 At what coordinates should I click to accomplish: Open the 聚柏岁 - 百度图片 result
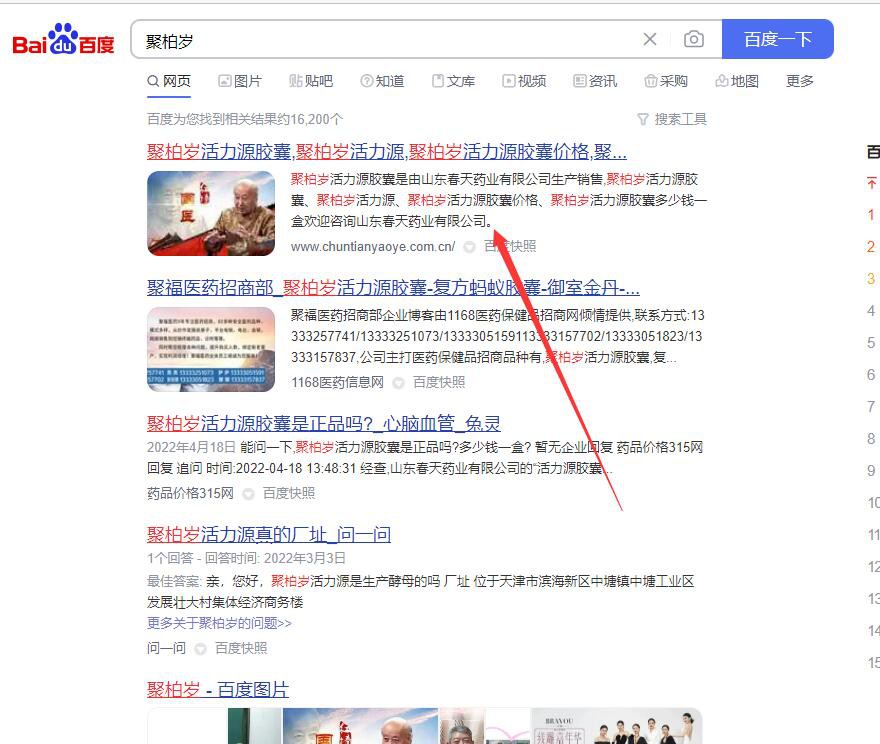[218, 690]
